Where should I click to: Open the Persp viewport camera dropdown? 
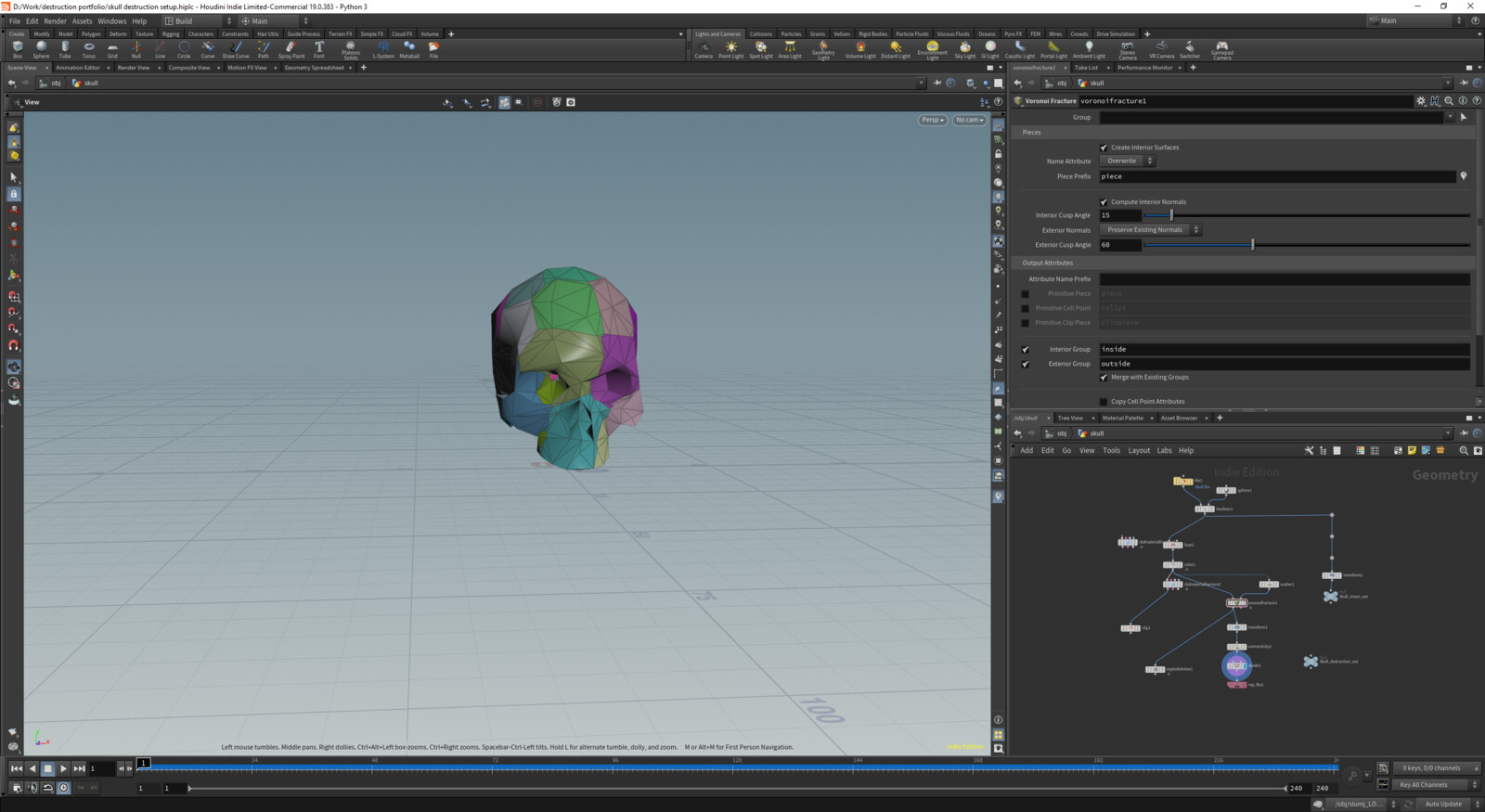(x=932, y=120)
